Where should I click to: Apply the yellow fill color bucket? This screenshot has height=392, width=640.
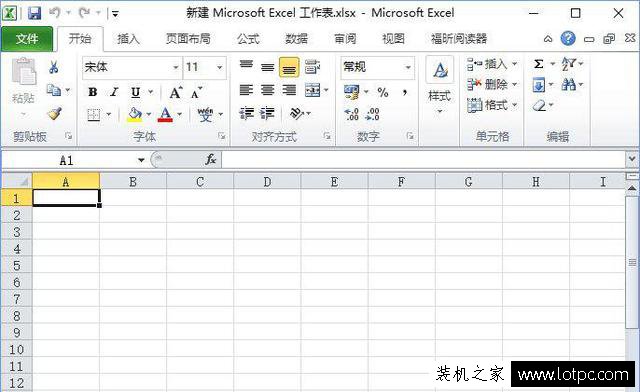[134, 115]
